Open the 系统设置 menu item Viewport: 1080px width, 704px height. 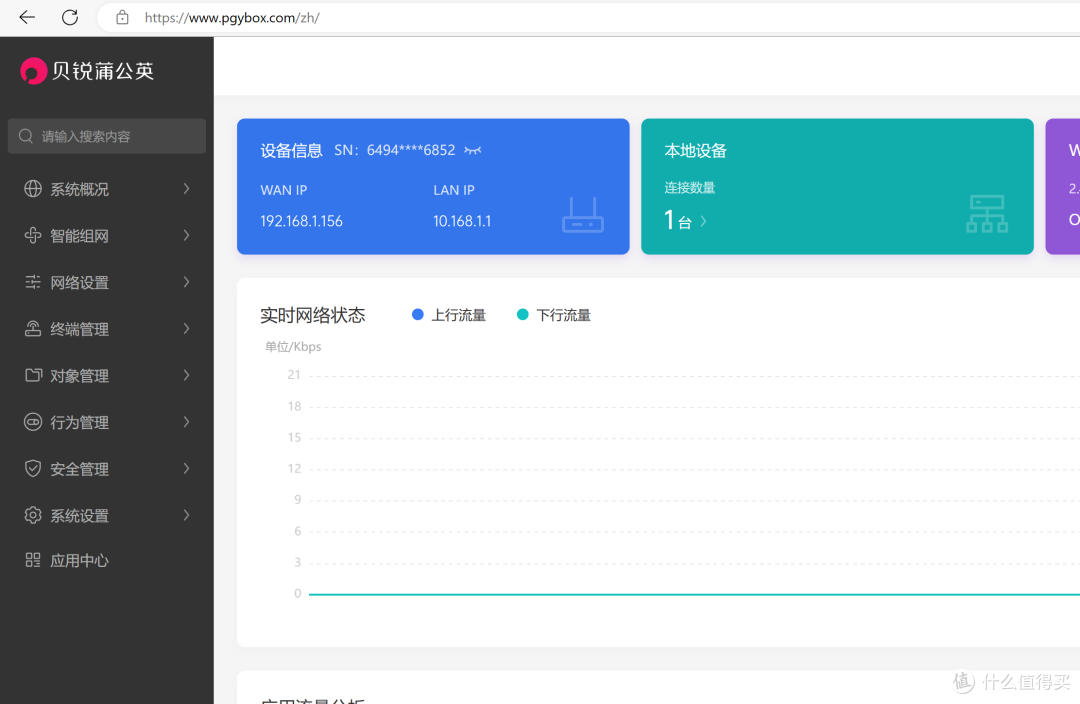coord(107,515)
